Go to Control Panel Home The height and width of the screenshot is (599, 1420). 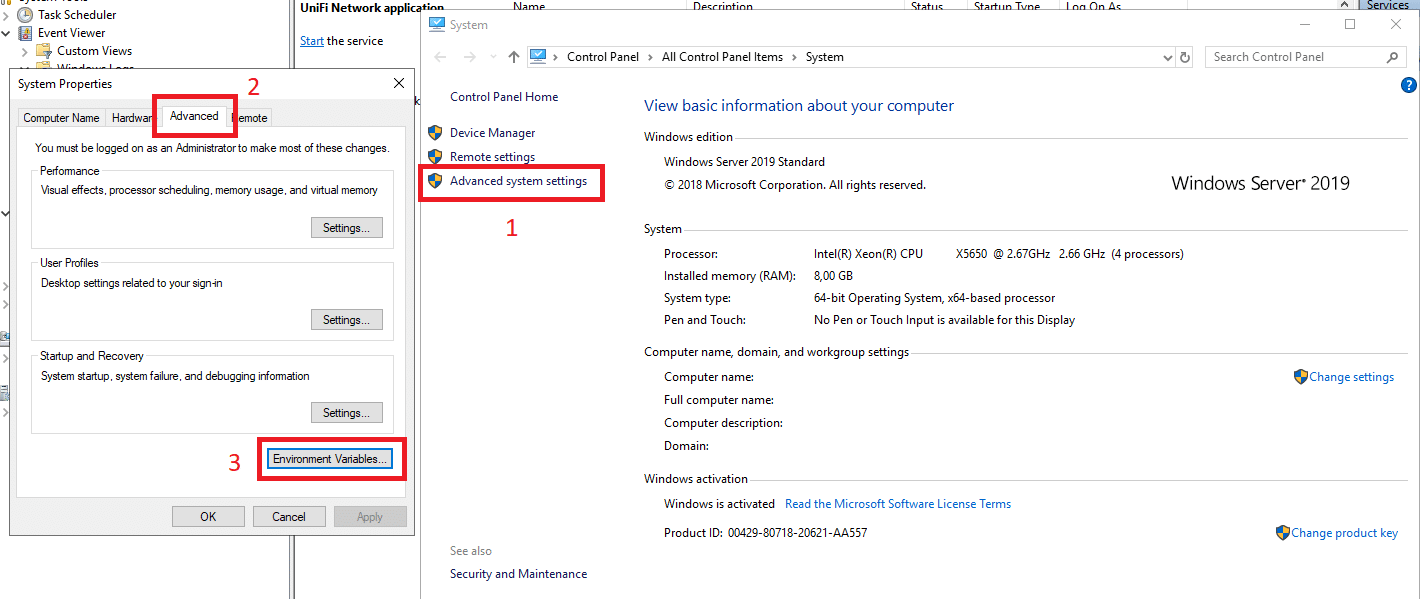[x=504, y=97]
